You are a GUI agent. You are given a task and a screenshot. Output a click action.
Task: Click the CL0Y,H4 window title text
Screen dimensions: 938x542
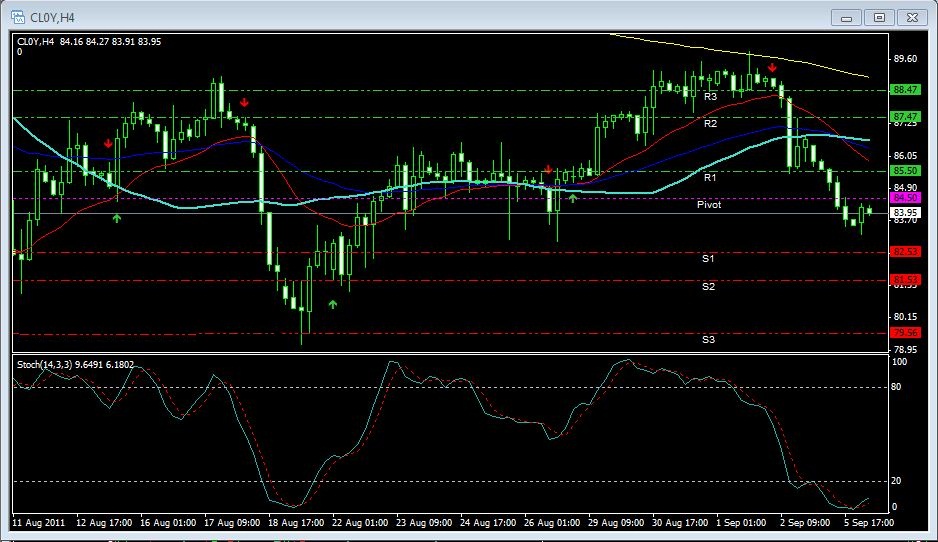tap(52, 18)
